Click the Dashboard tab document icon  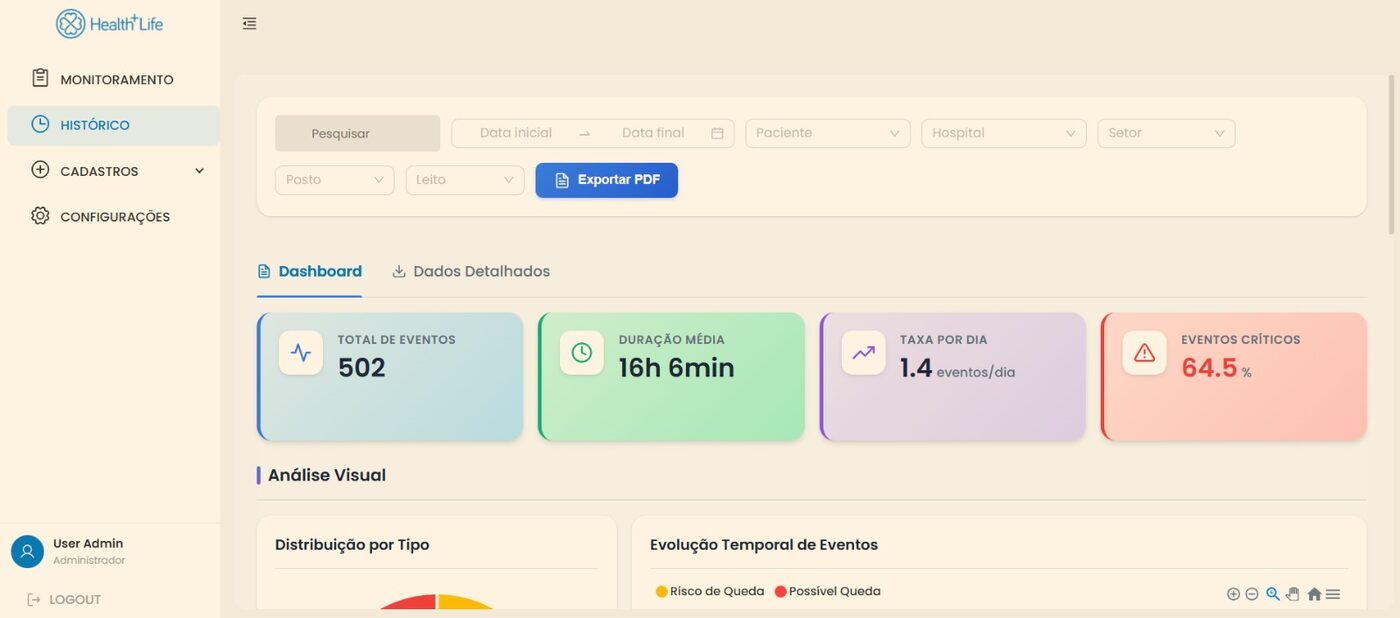coord(264,271)
